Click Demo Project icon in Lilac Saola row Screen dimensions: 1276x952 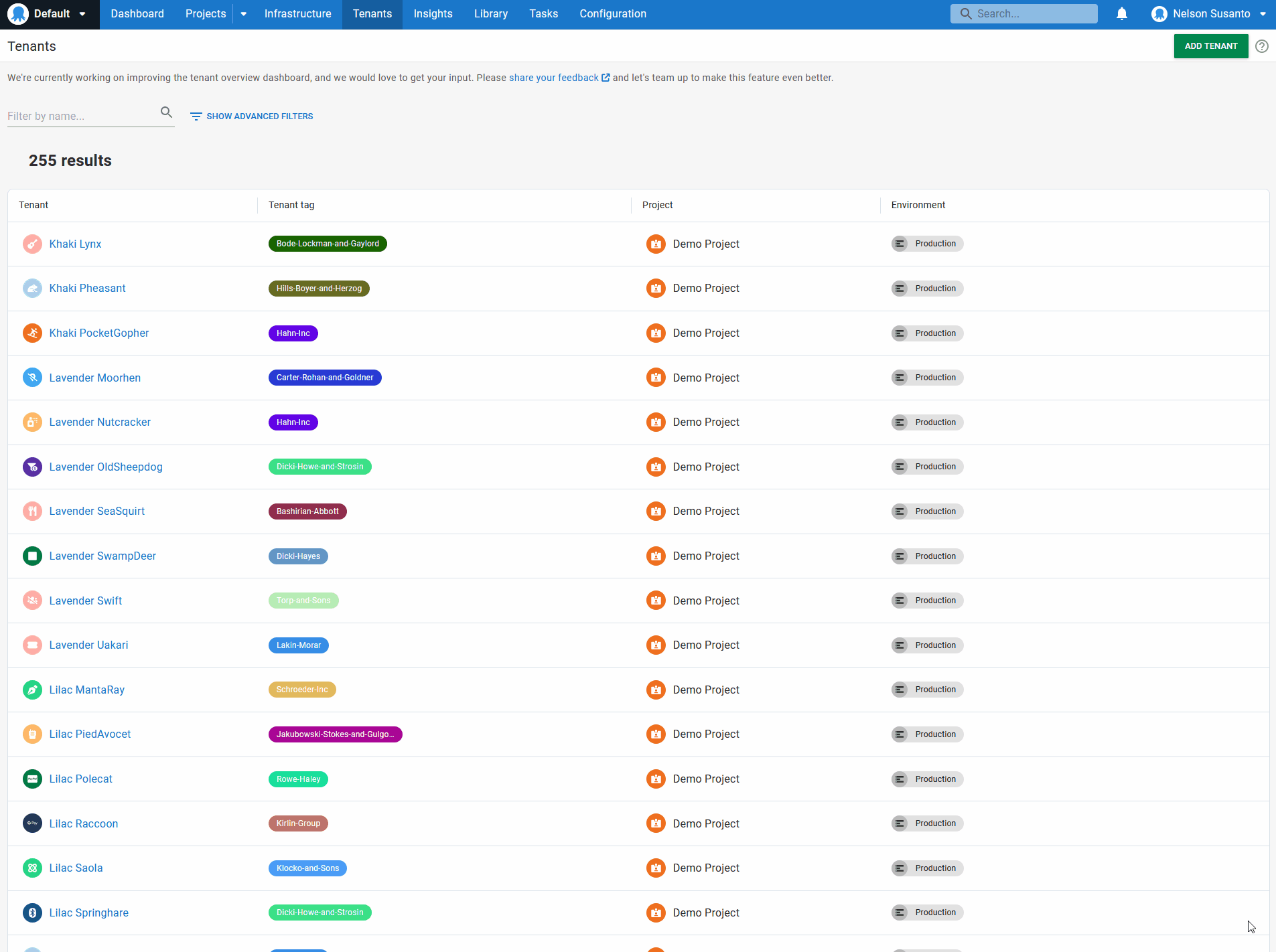click(x=656, y=868)
